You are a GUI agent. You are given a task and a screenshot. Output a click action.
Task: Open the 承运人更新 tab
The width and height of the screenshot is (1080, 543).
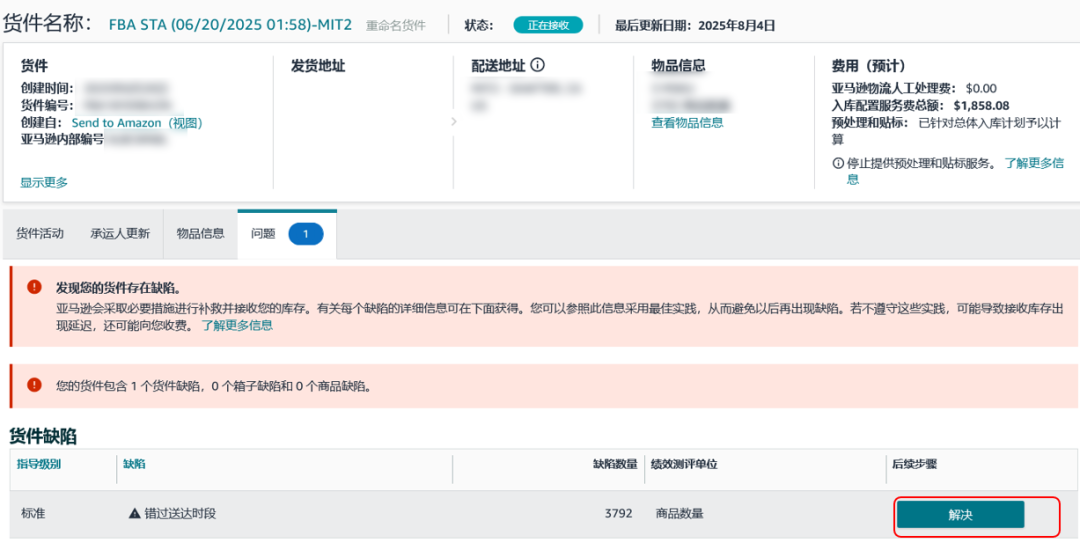(120, 234)
